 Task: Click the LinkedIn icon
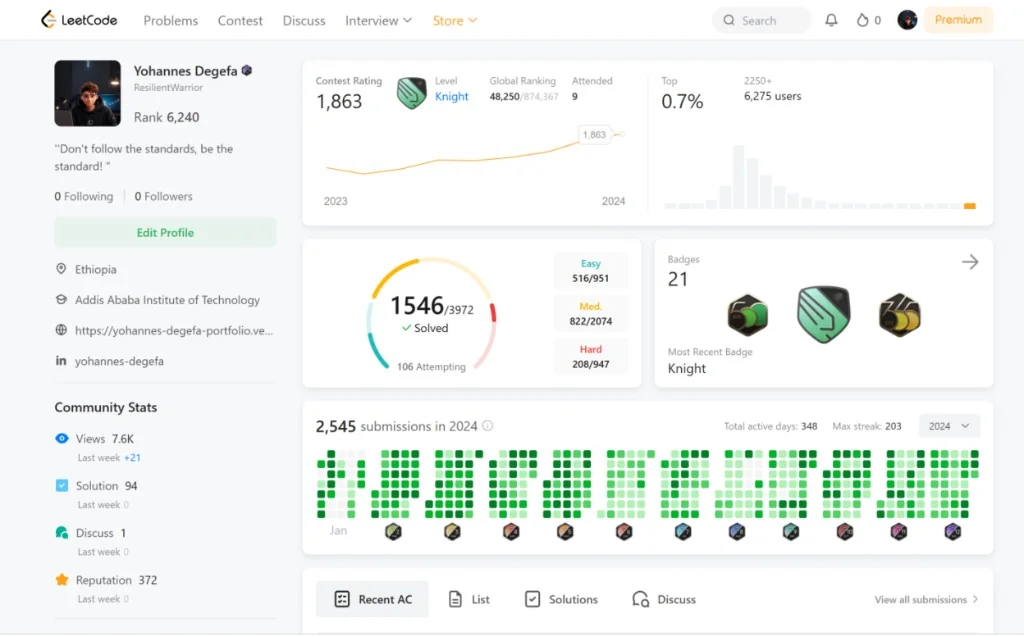pos(61,361)
